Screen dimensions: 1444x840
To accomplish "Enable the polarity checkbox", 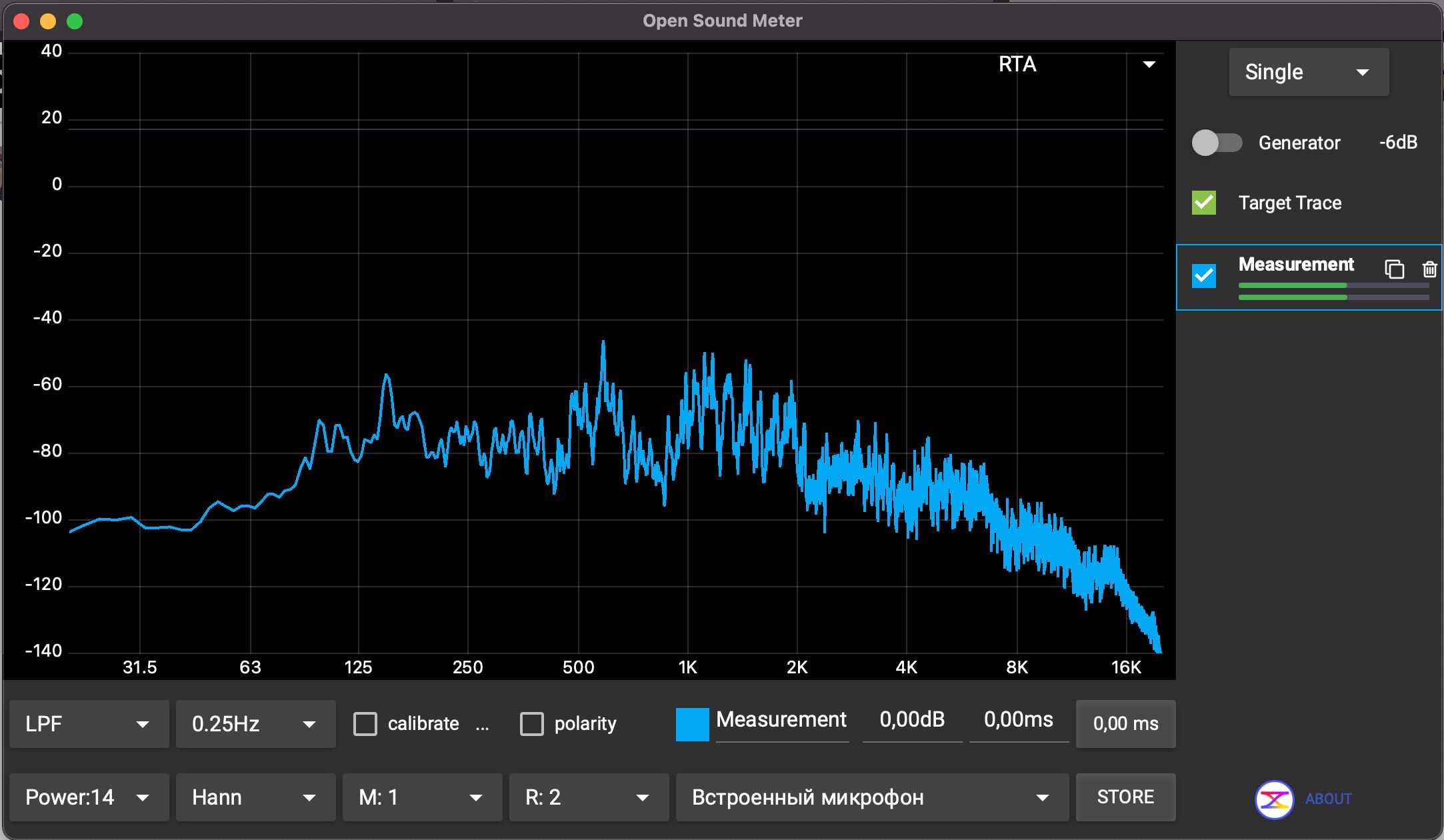I will click(531, 724).
